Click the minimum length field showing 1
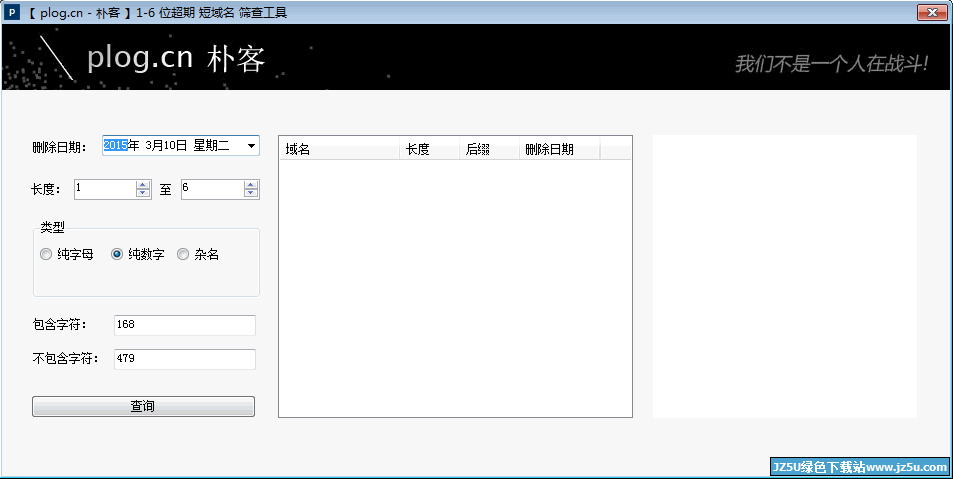This screenshot has width=953, height=479. [106, 189]
